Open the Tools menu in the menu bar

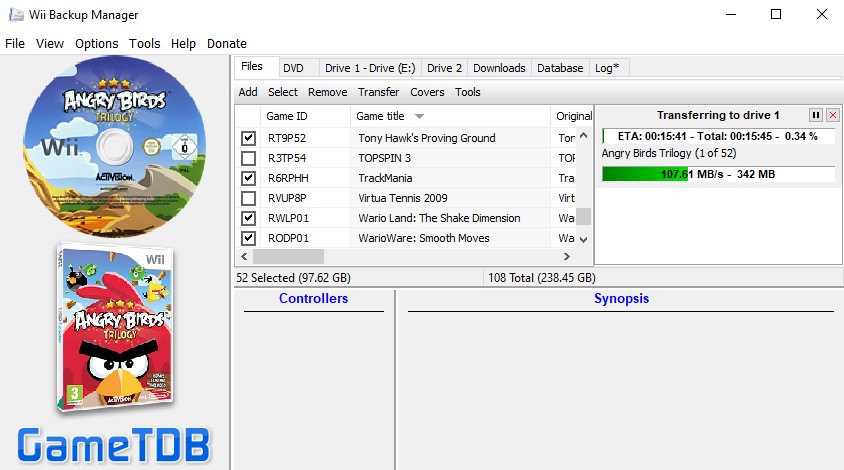(145, 44)
